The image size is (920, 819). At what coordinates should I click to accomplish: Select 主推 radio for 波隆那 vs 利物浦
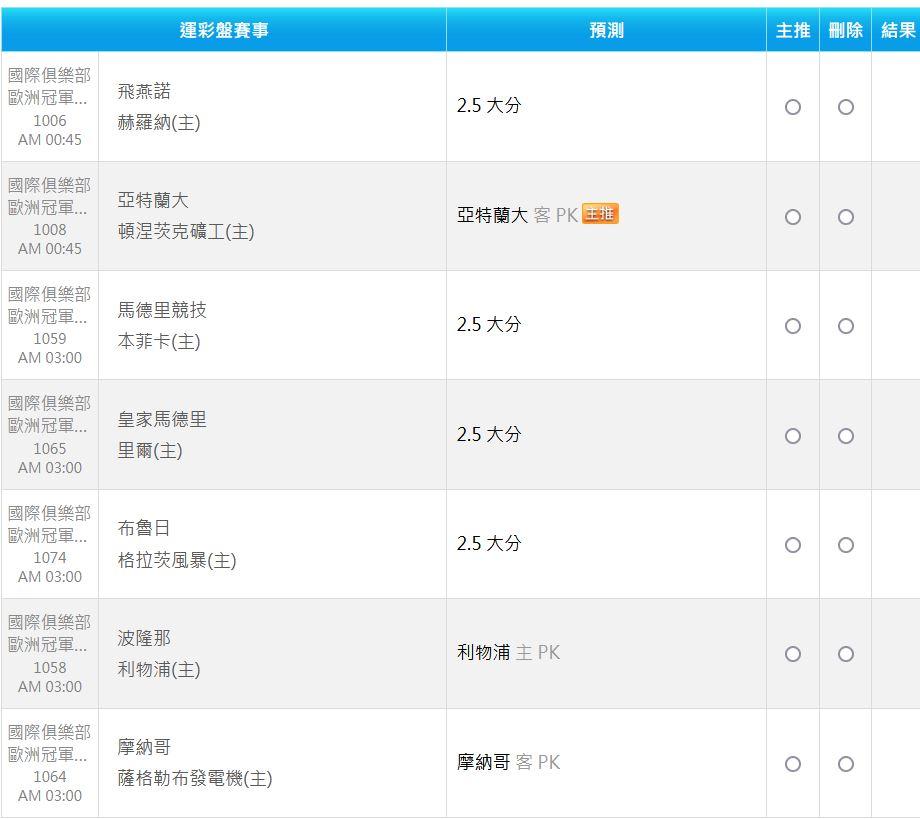(x=793, y=654)
